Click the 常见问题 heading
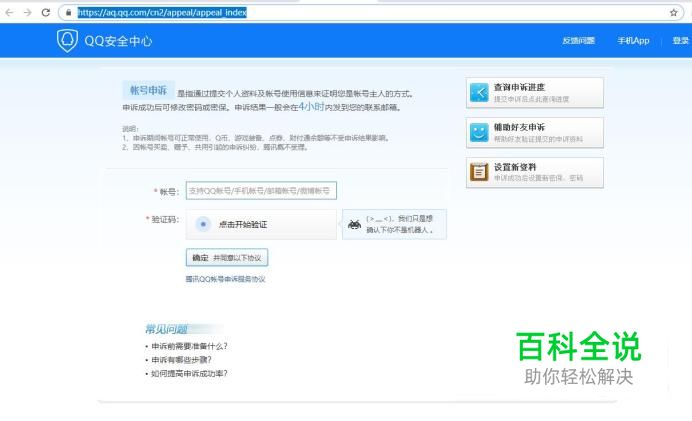This screenshot has height=421, width=692. [x=166, y=329]
